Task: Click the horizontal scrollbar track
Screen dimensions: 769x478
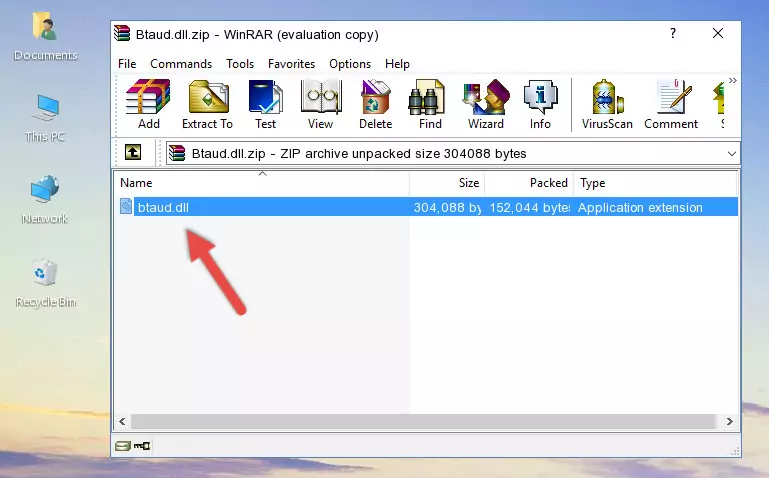Action: point(423,421)
